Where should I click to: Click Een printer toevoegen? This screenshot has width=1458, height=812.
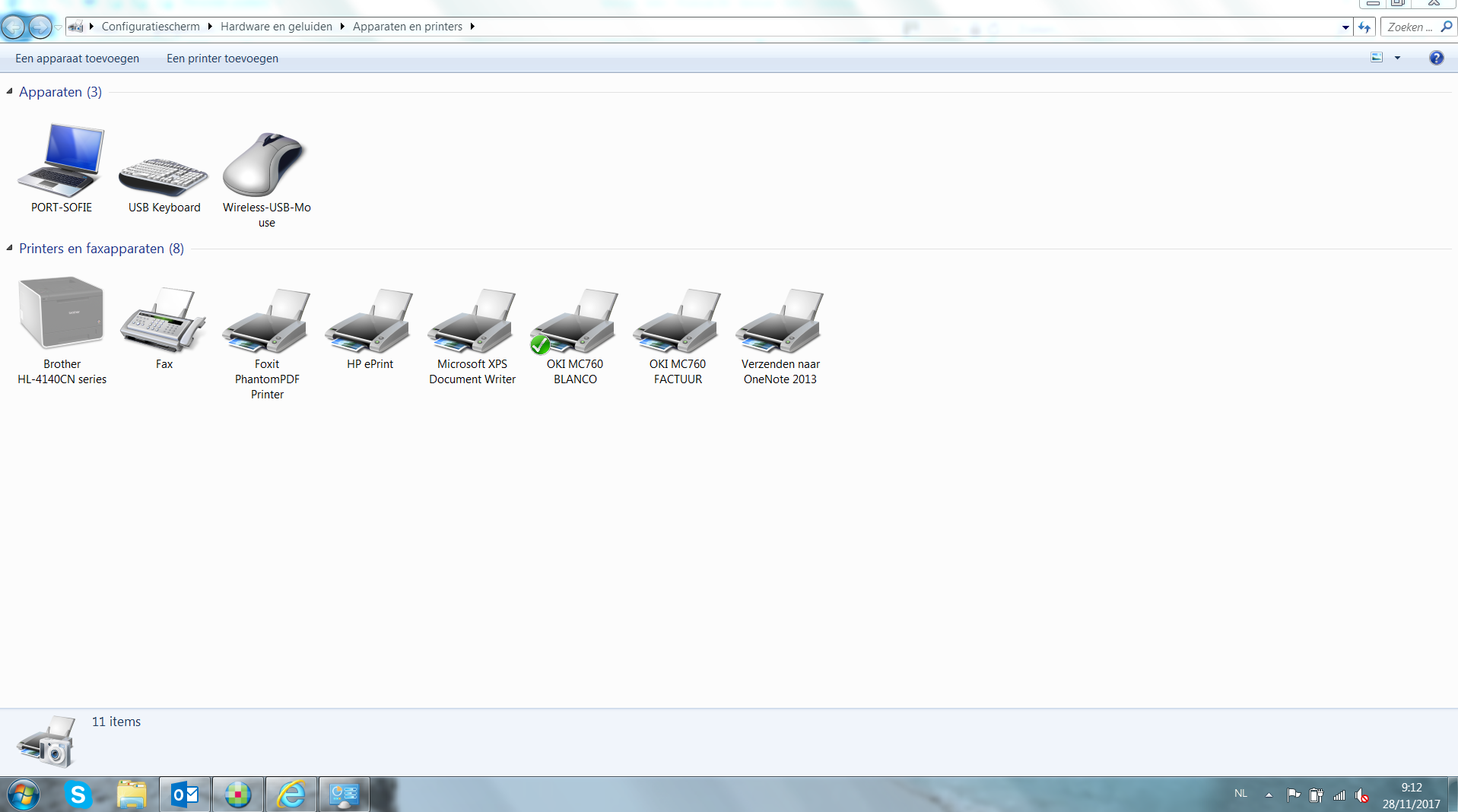222,59
